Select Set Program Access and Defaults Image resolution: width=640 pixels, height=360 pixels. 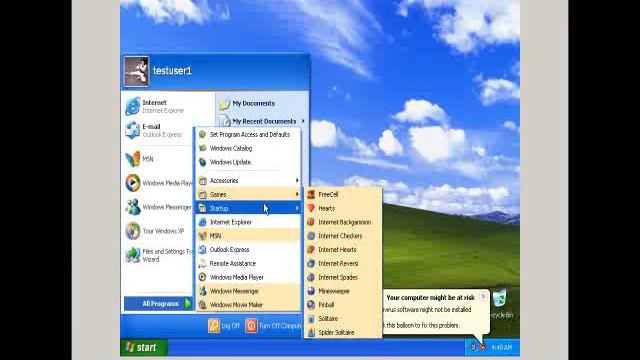tap(248, 135)
